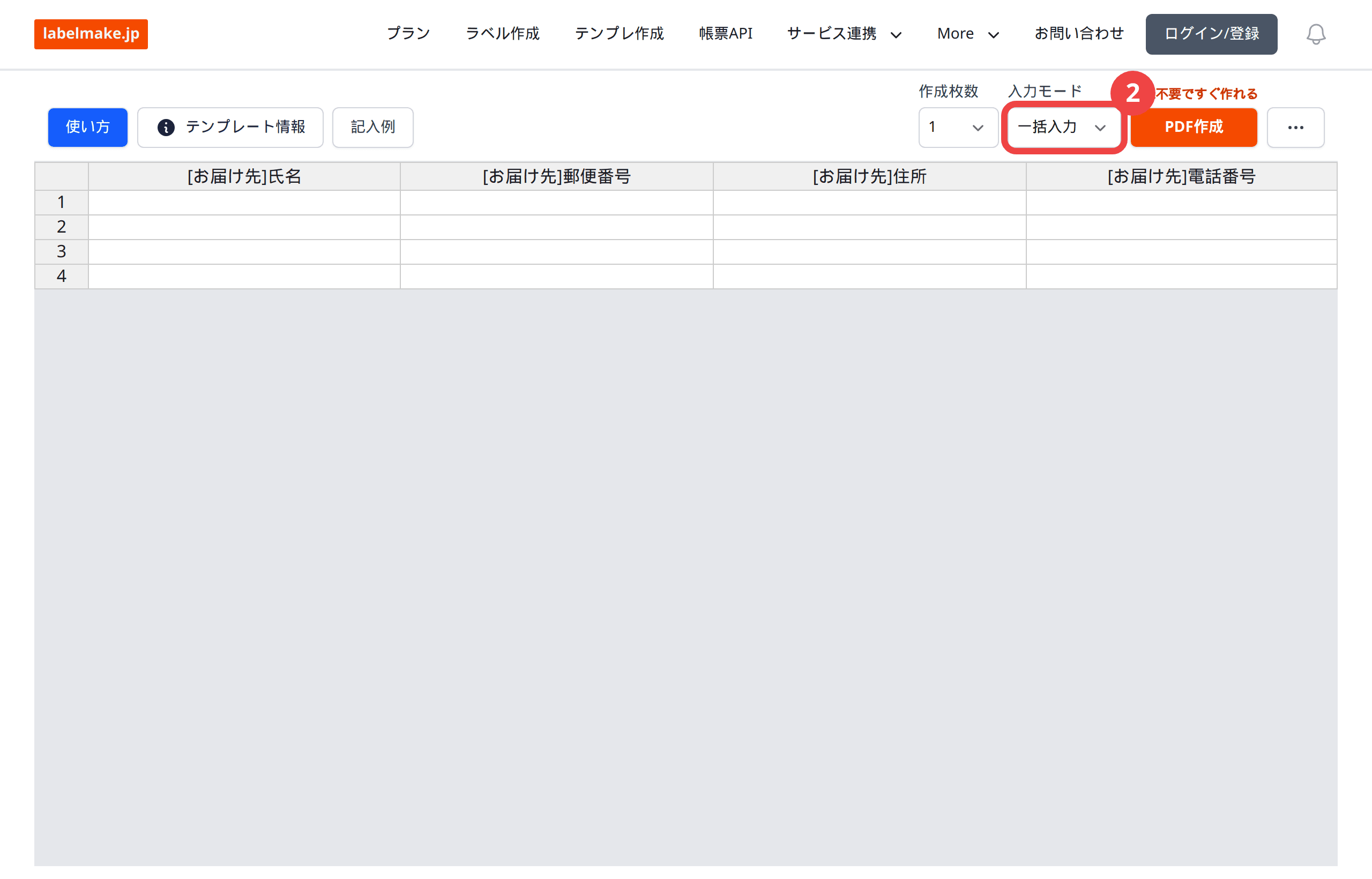Select row header 1
Image resolution: width=1372 pixels, height=879 pixels.
click(62, 203)
